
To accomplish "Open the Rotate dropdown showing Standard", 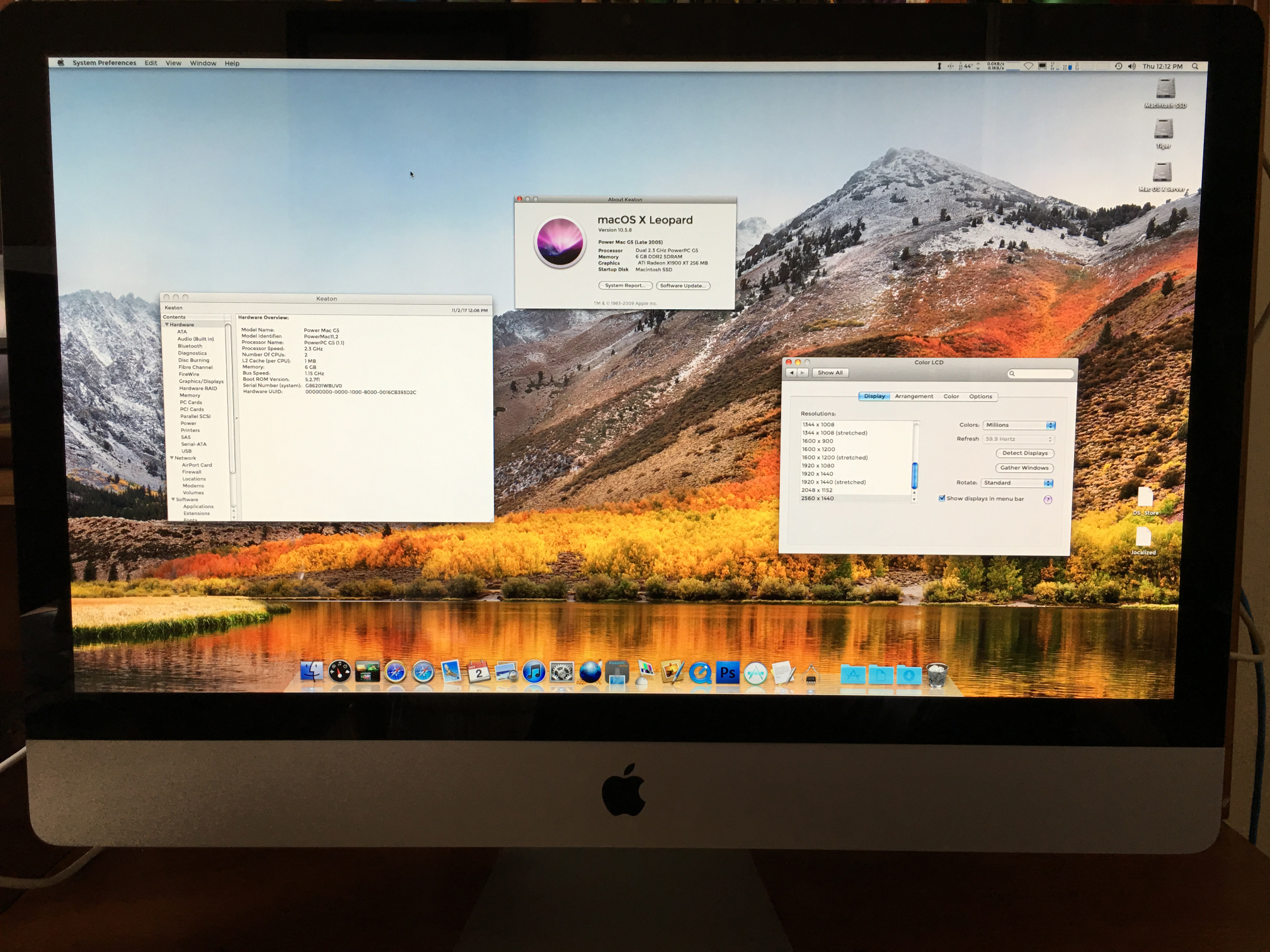I will point(1017,483).
